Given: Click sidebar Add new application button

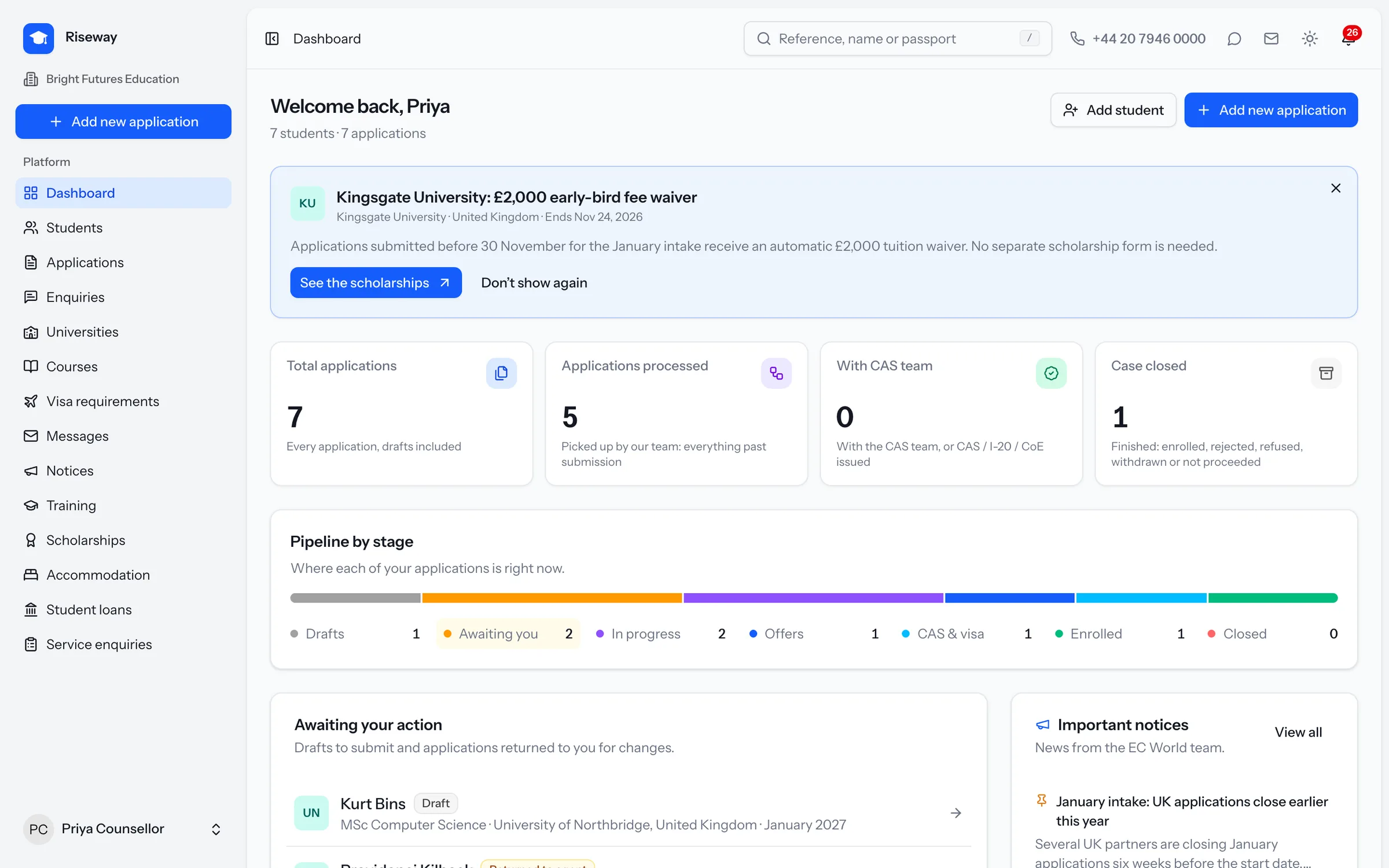Looking at the screenshot, I should (x=123, y=122).
